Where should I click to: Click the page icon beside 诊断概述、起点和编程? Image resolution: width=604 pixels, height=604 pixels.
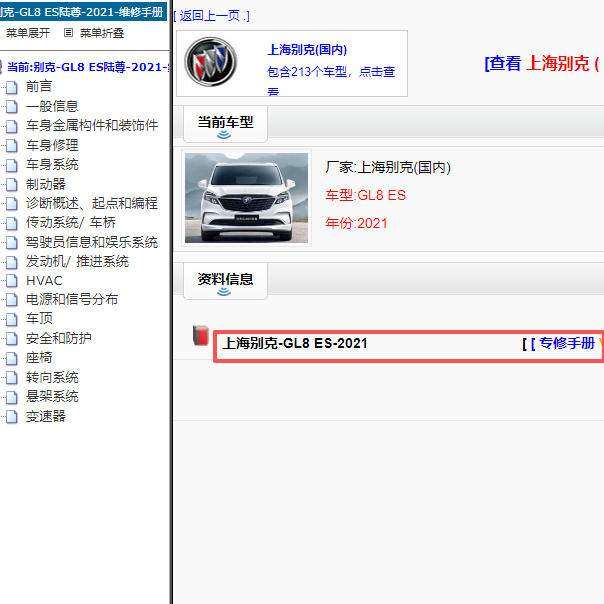coord(12,204)
